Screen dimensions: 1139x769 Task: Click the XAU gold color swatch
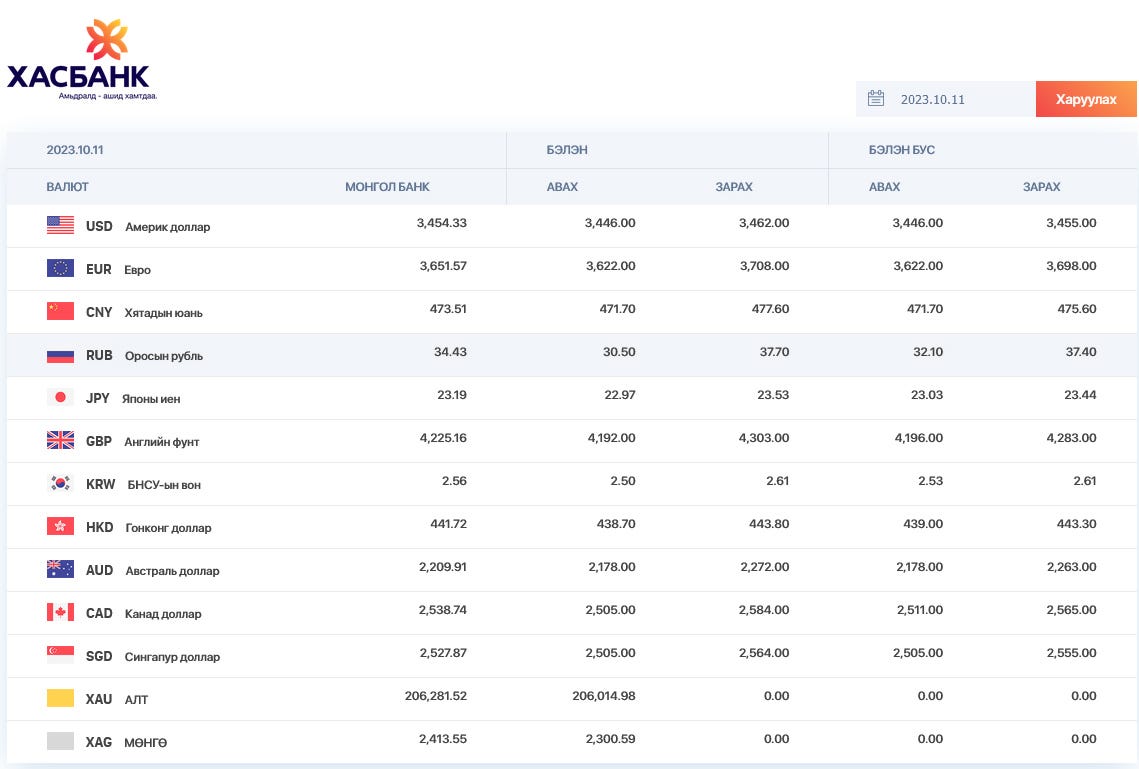[x=60, y=698]
